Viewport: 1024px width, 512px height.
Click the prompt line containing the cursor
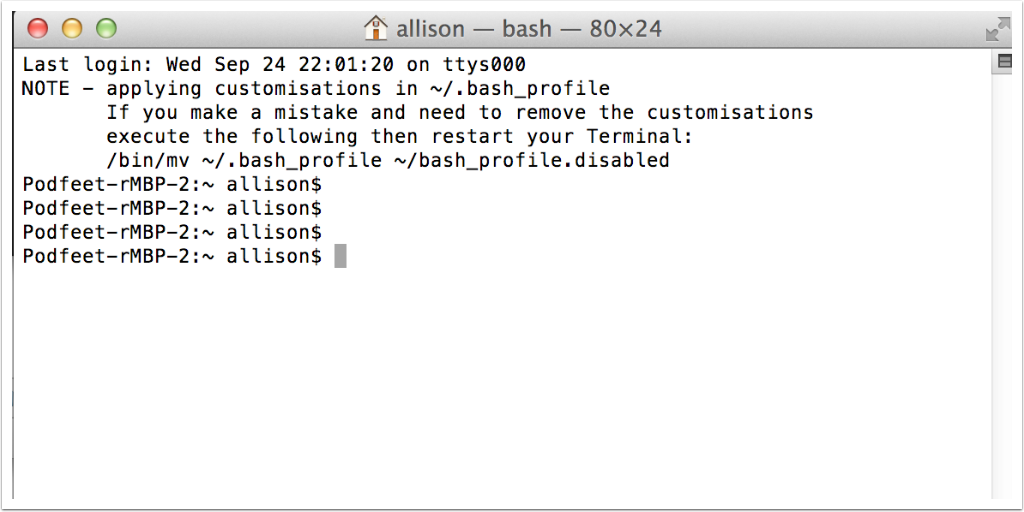tap(172, 257)
